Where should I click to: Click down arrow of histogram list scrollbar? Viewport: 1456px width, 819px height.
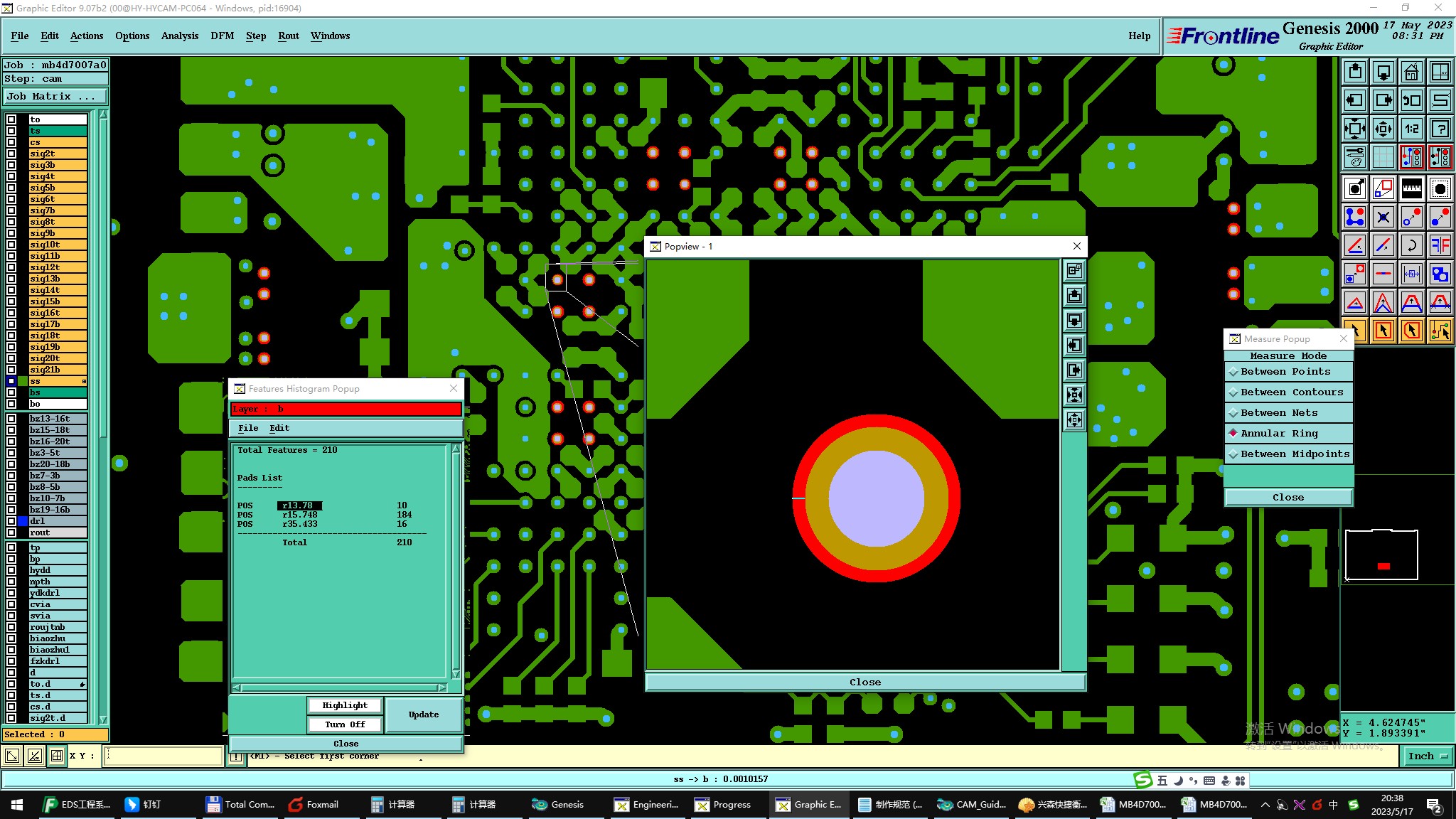(x=456, y=673)
